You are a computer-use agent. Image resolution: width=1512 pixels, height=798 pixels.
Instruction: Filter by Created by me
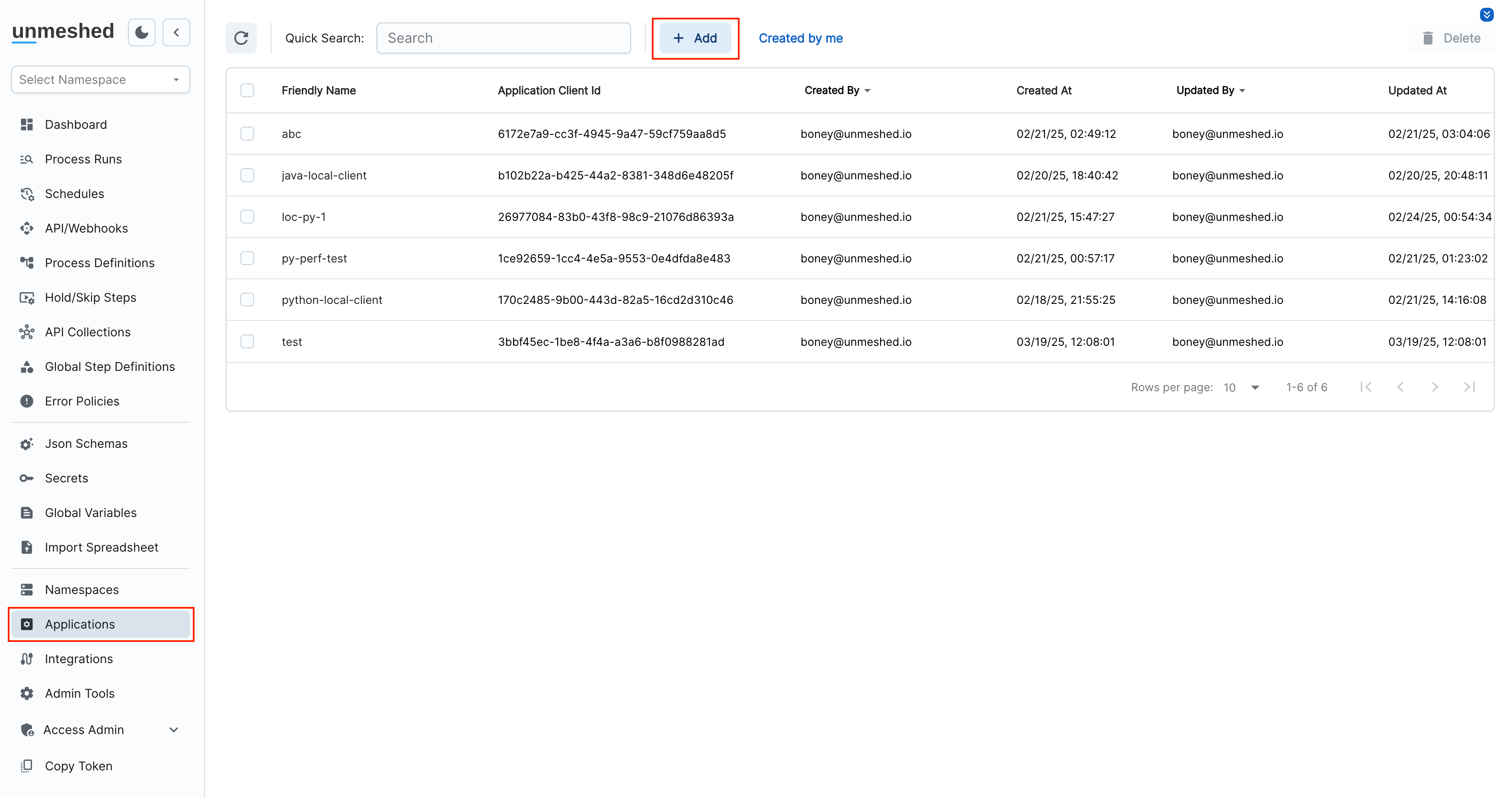click(x=800, y=38)
